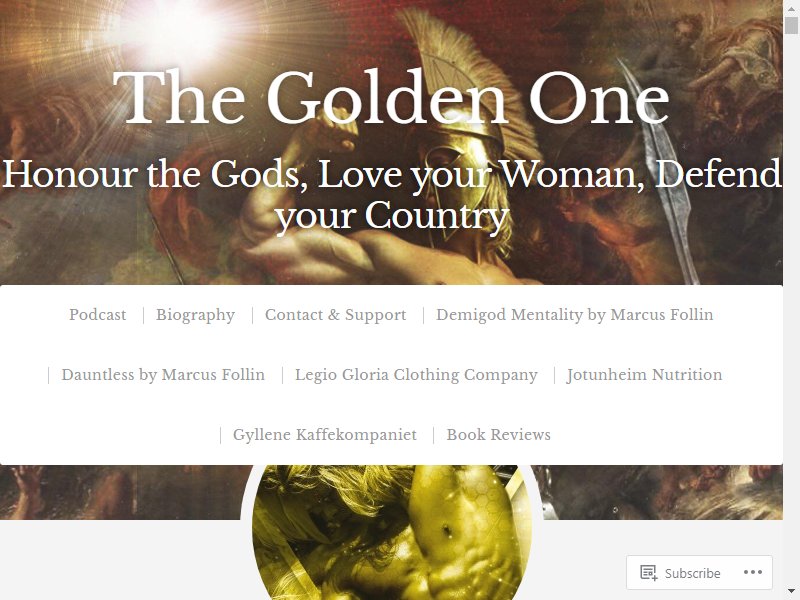Open the Biography page
The width and height of the screenshot is (800, 600).
tap(195, 315)
